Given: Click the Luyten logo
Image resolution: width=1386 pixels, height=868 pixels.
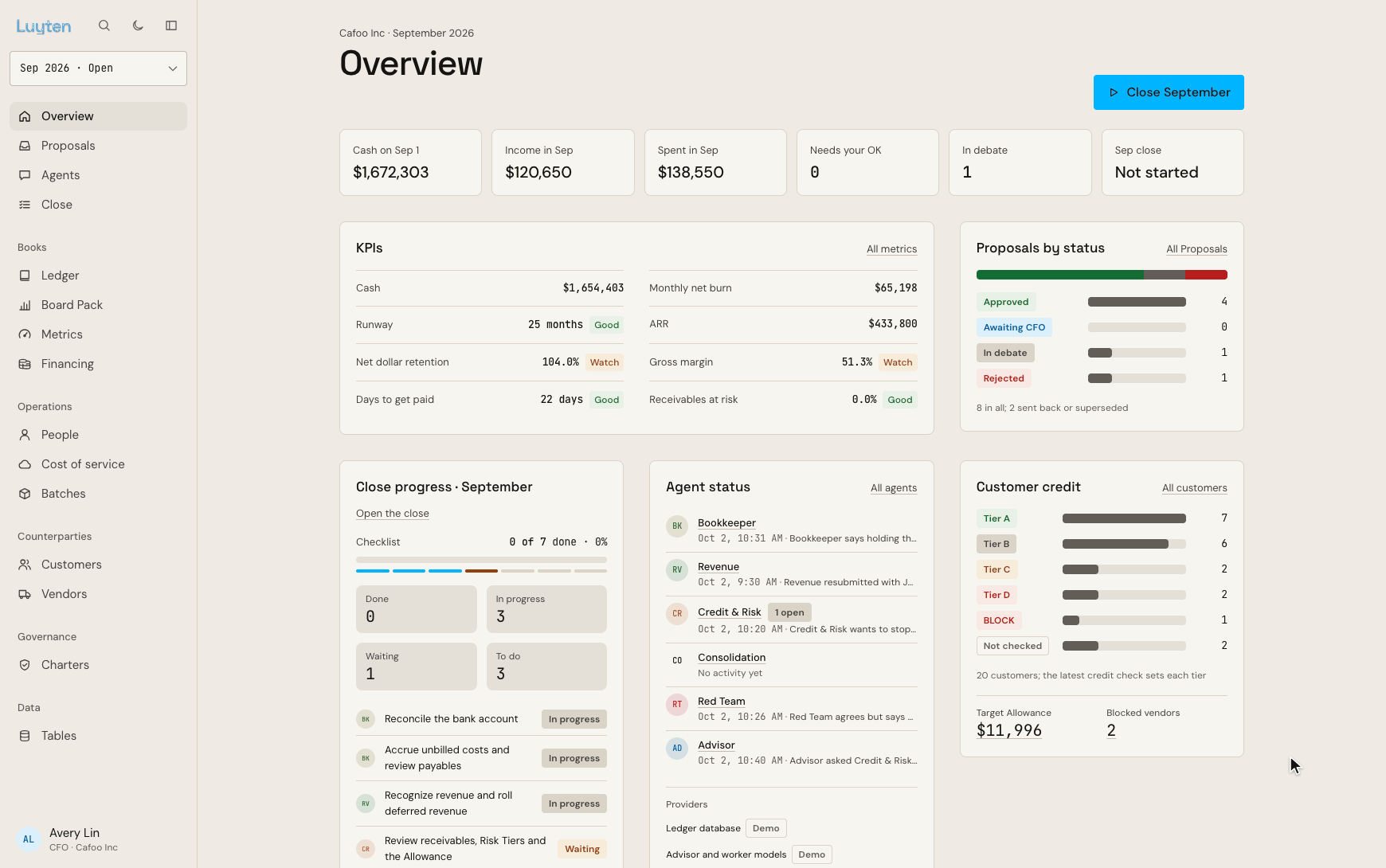Looking at the screenshot, I should 44,26.
